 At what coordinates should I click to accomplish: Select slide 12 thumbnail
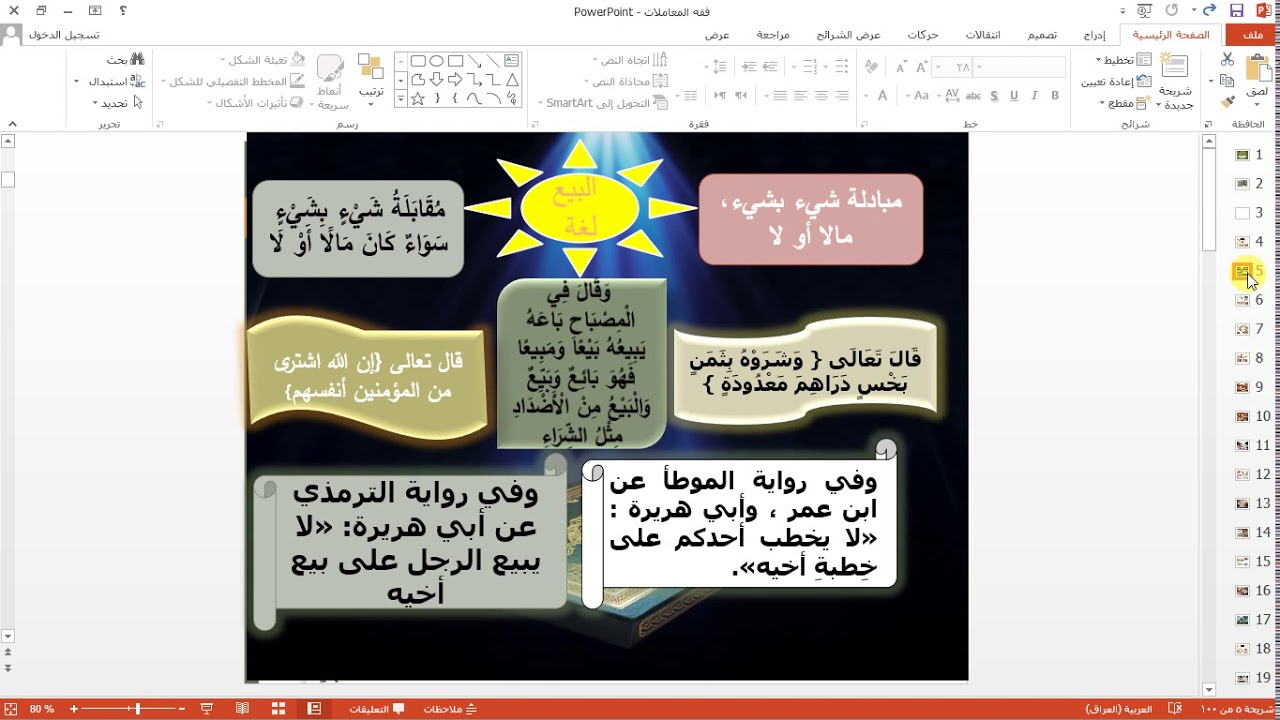tap(1243, 474)
